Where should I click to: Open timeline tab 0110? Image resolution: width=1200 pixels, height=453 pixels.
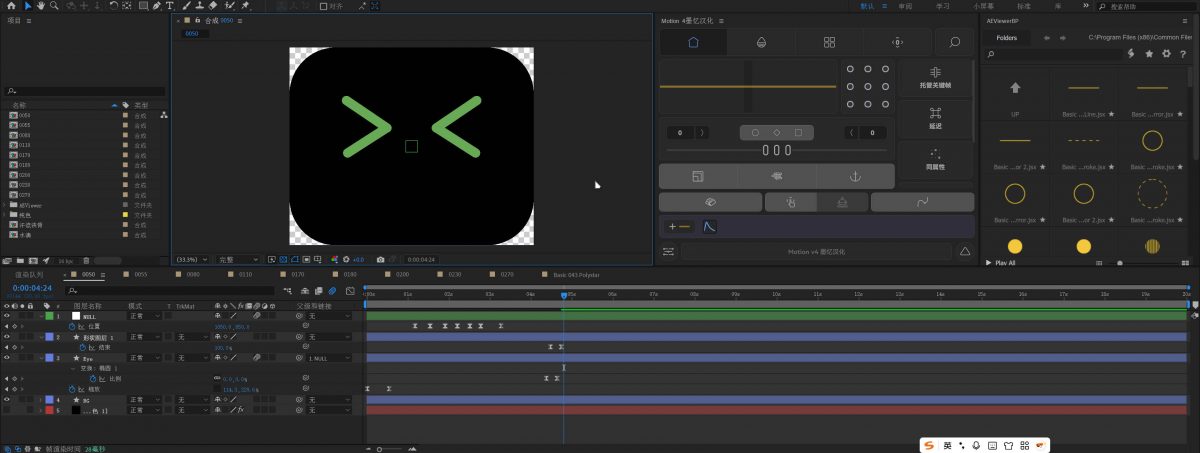pos(245,273)
